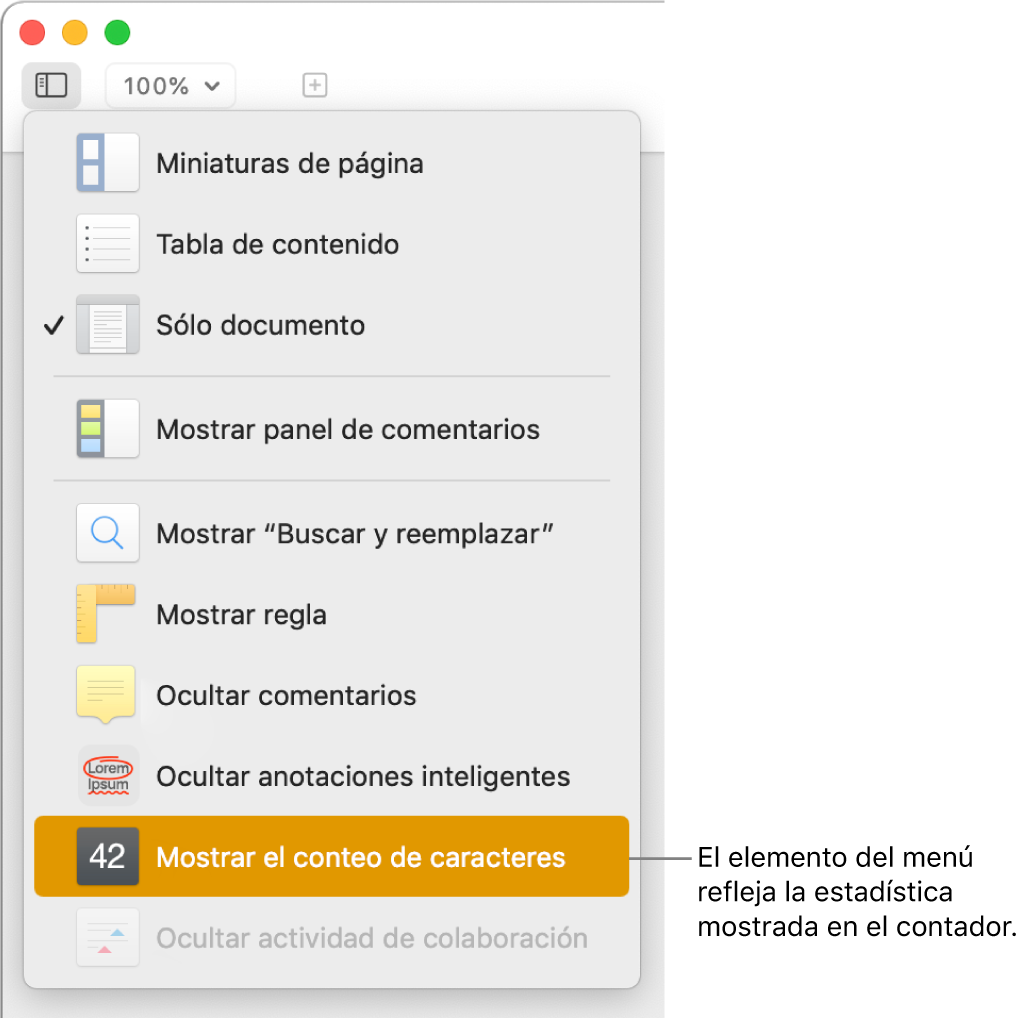This screenshot has width=1027, height=1019.
Task: Click the yellow sticky note icon
Action: tap(107, 693)
